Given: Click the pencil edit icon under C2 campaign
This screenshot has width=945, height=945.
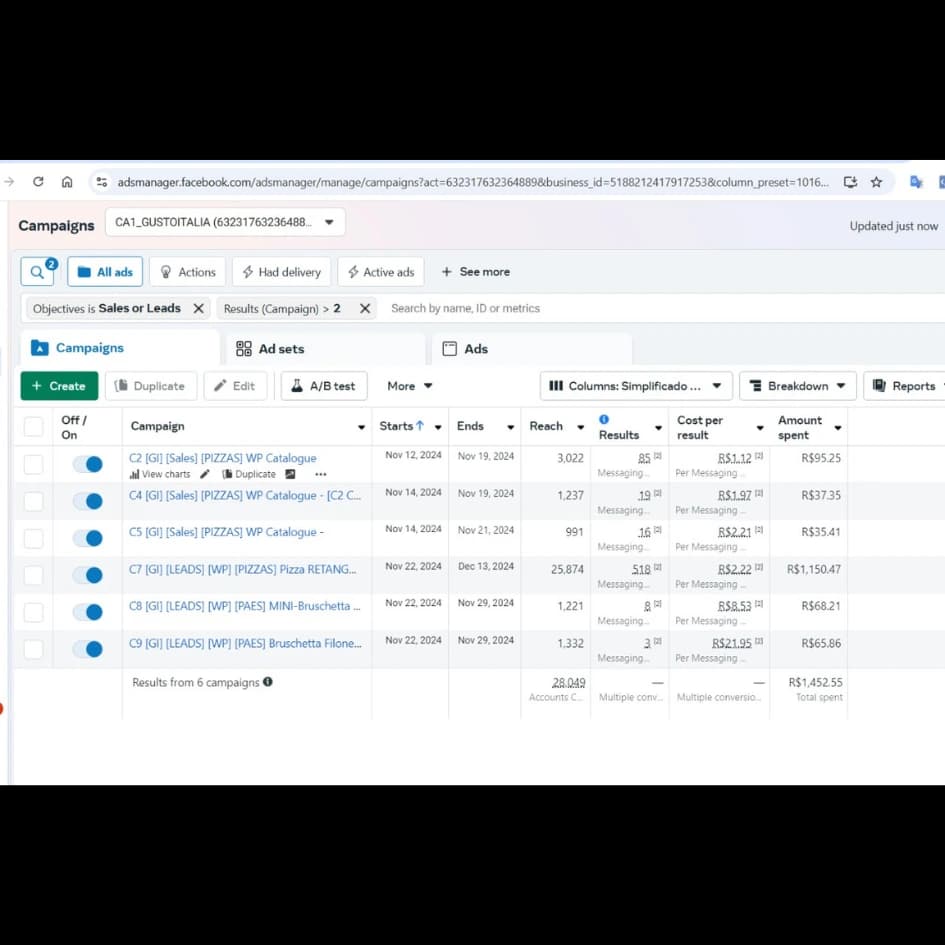Looking at the screenshot, I should coord(205,474).
